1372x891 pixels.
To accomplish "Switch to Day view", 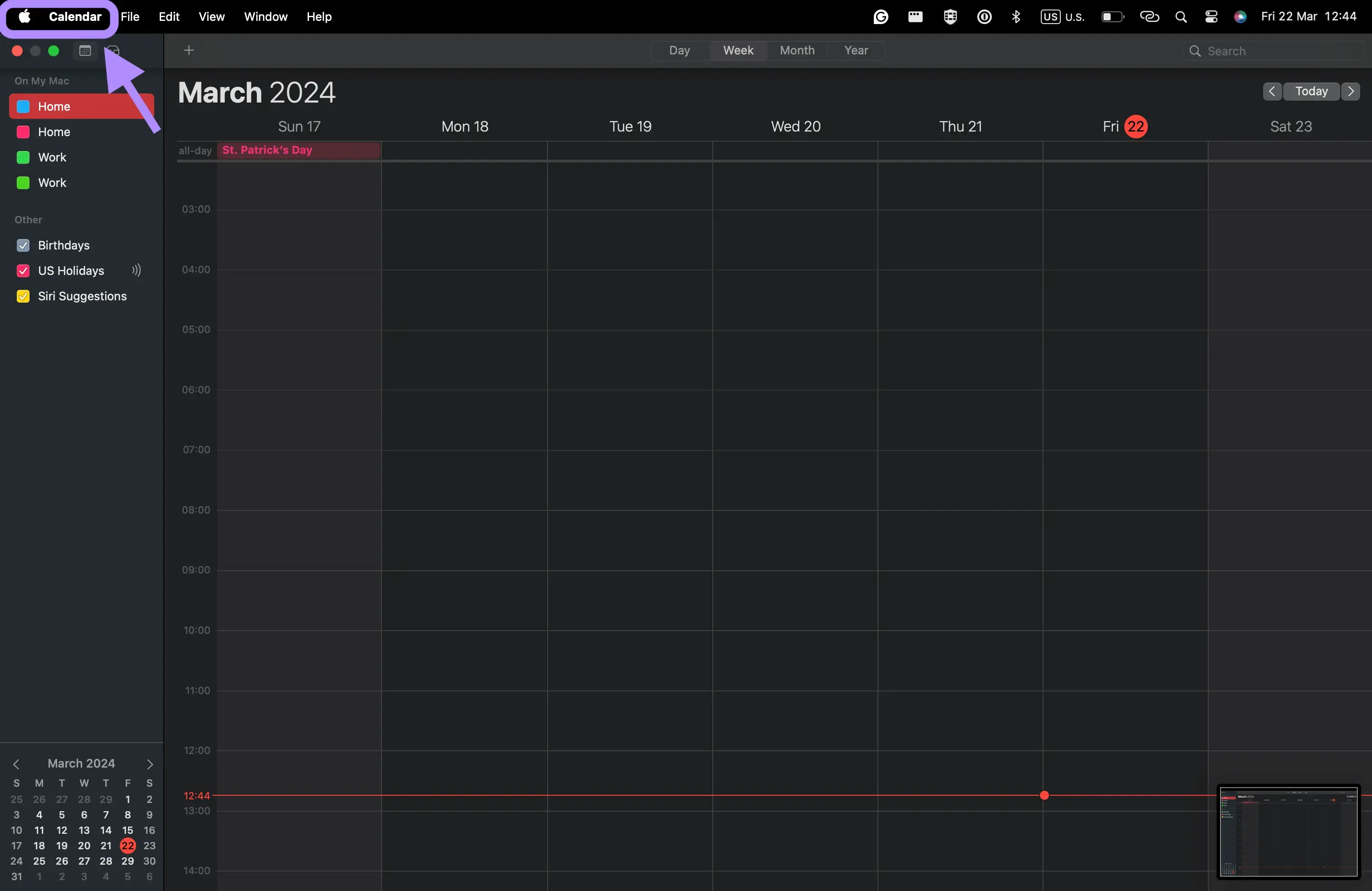I will (x=679, y=50).
